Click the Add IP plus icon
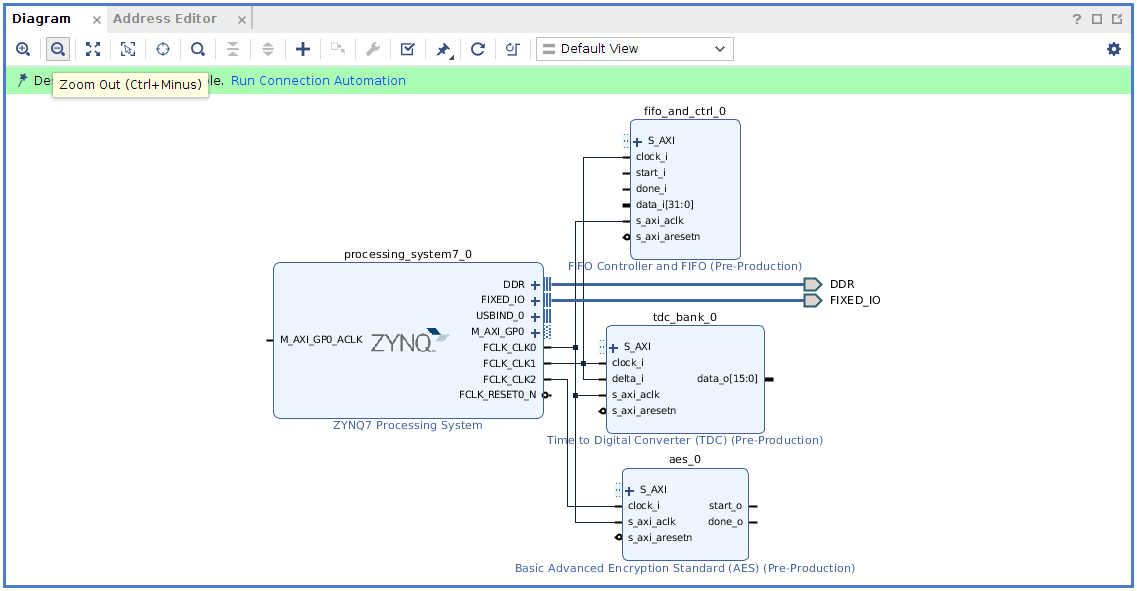1137x591 pixels. point(303,49)
